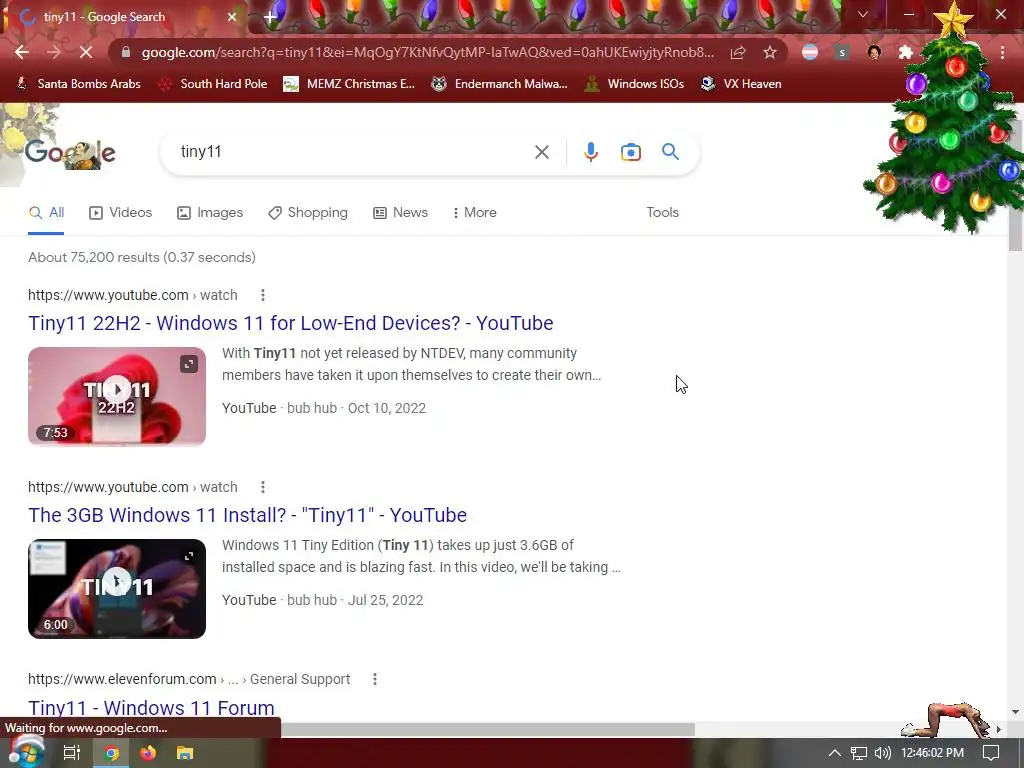Close the tiny11 Google Search tab
This screenshot has width=1024, height=768.
[x=232, y=17]
